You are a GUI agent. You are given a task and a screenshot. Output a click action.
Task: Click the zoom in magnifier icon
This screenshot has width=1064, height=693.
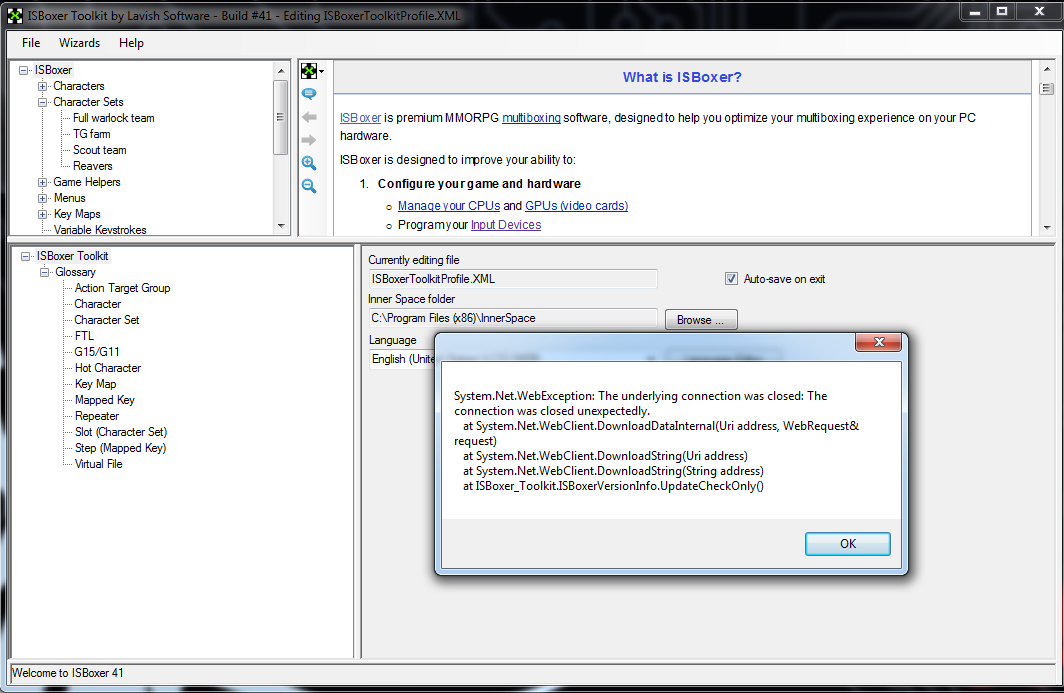pos(309,163)
